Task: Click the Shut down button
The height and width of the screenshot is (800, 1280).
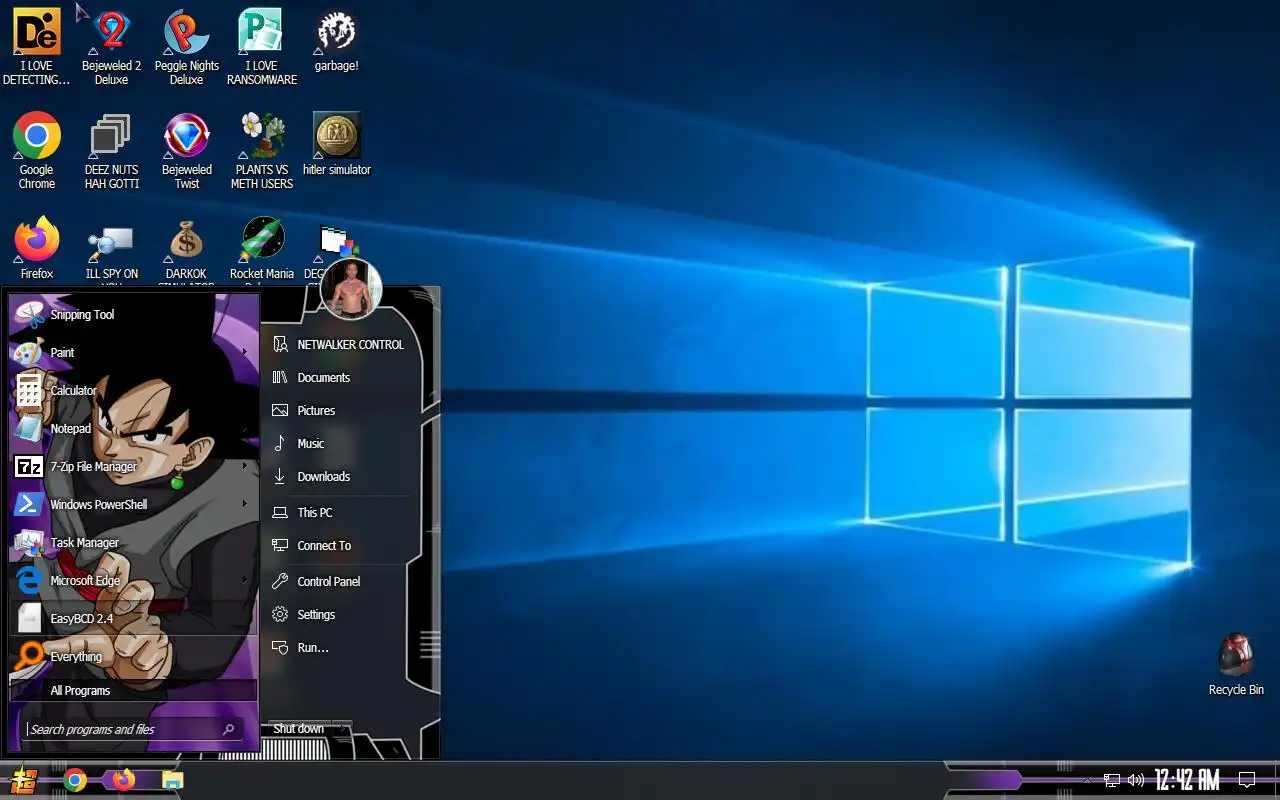Action: (299, 728)
